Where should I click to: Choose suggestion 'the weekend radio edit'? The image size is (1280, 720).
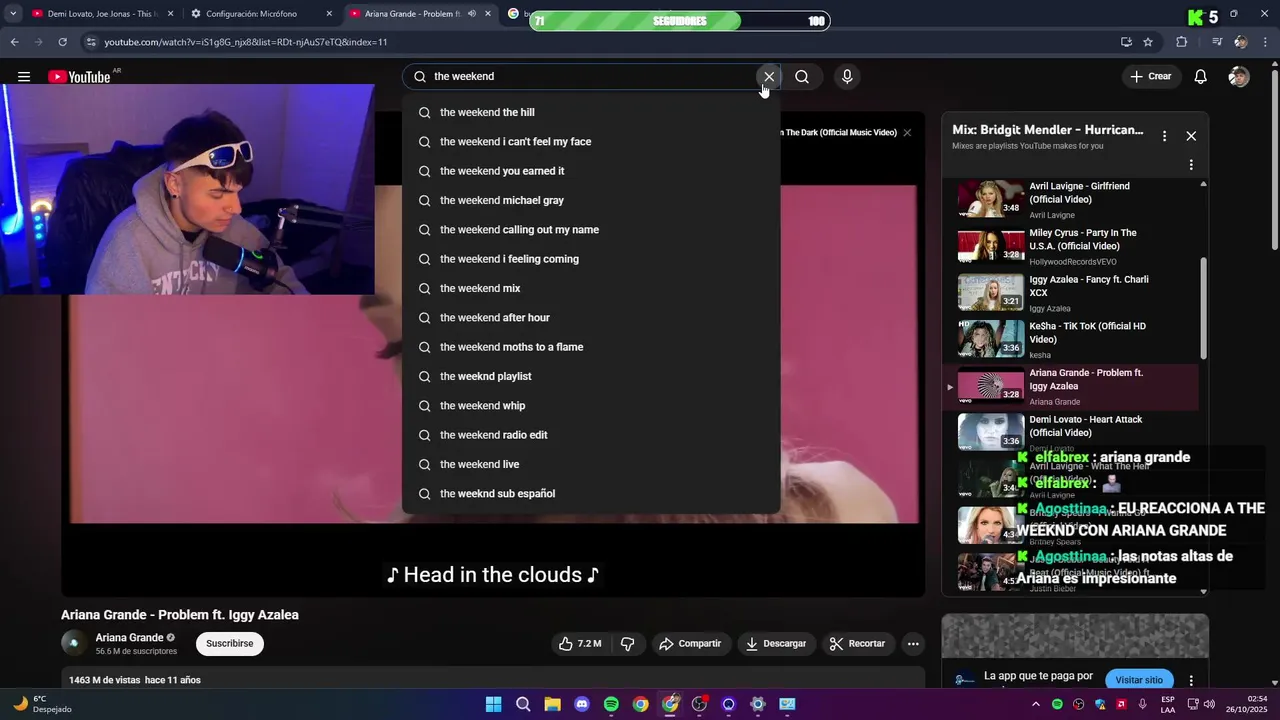point(591,435)
